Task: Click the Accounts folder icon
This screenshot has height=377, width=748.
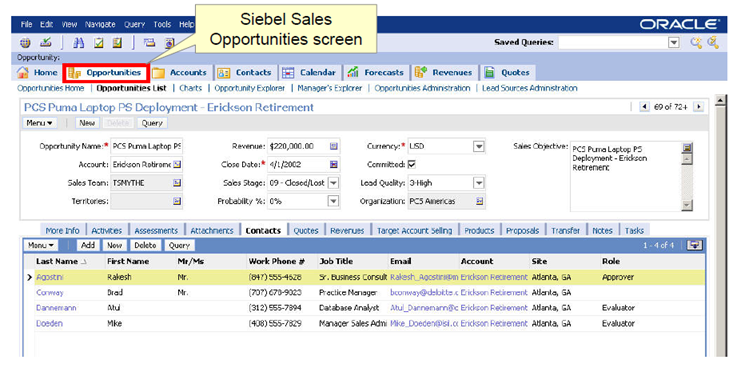Action: [x=158, y=73]
